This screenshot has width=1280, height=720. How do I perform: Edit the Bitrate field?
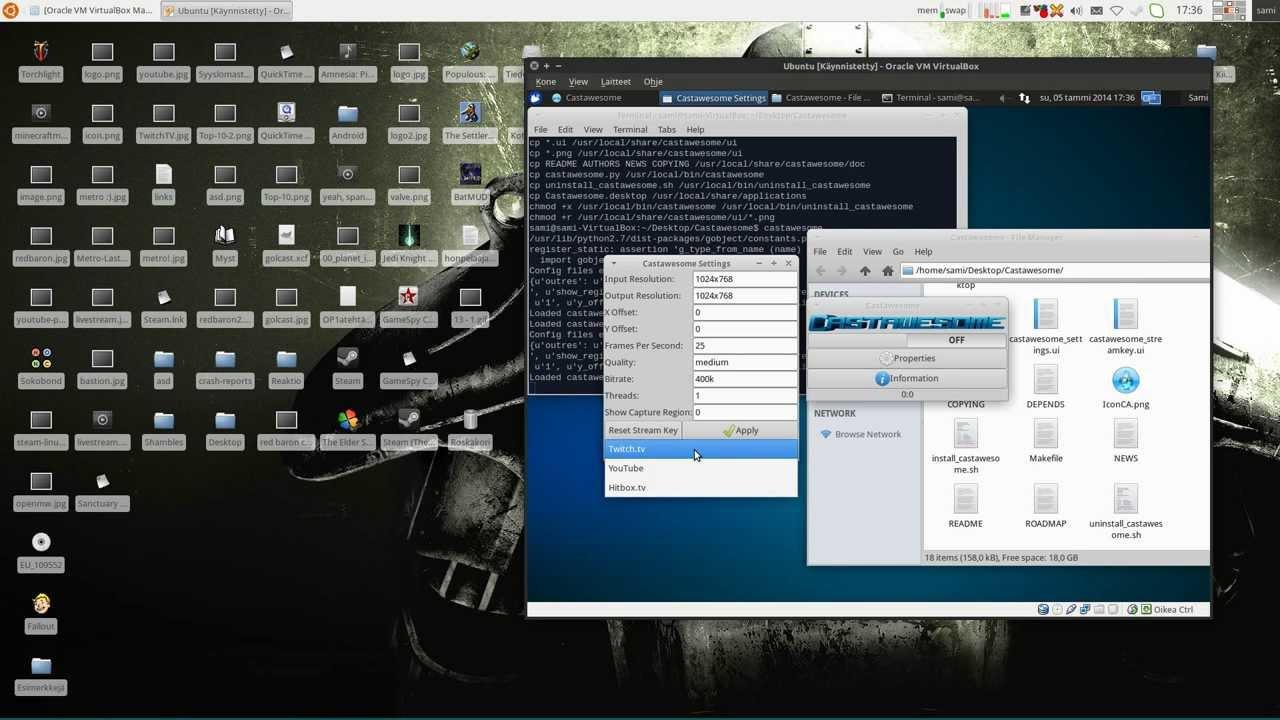pos(745,379)
